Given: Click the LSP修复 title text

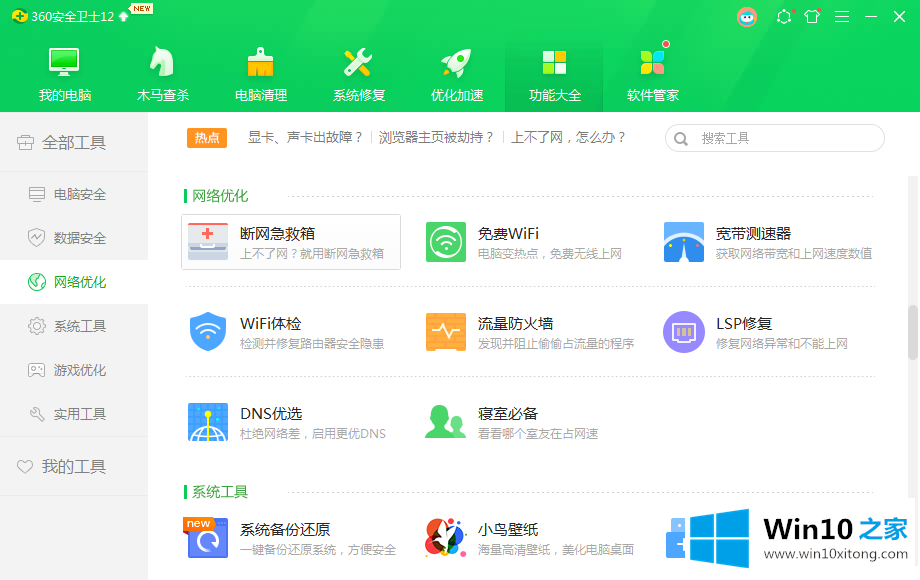Looking at the screenshot, I should [744, 324].
